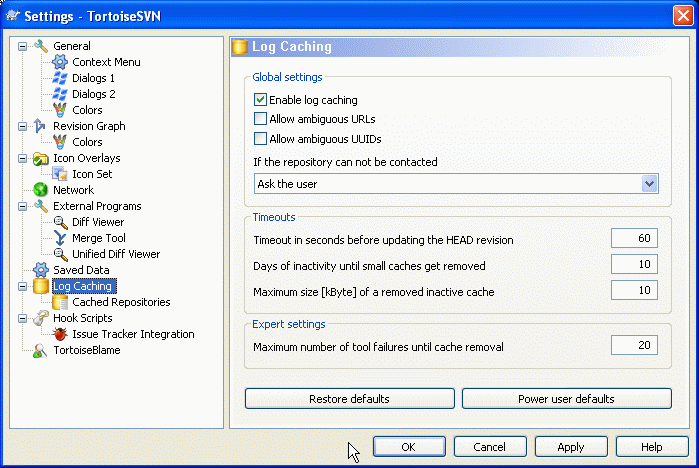Click the maximum size kByte field

click(634, 290)
